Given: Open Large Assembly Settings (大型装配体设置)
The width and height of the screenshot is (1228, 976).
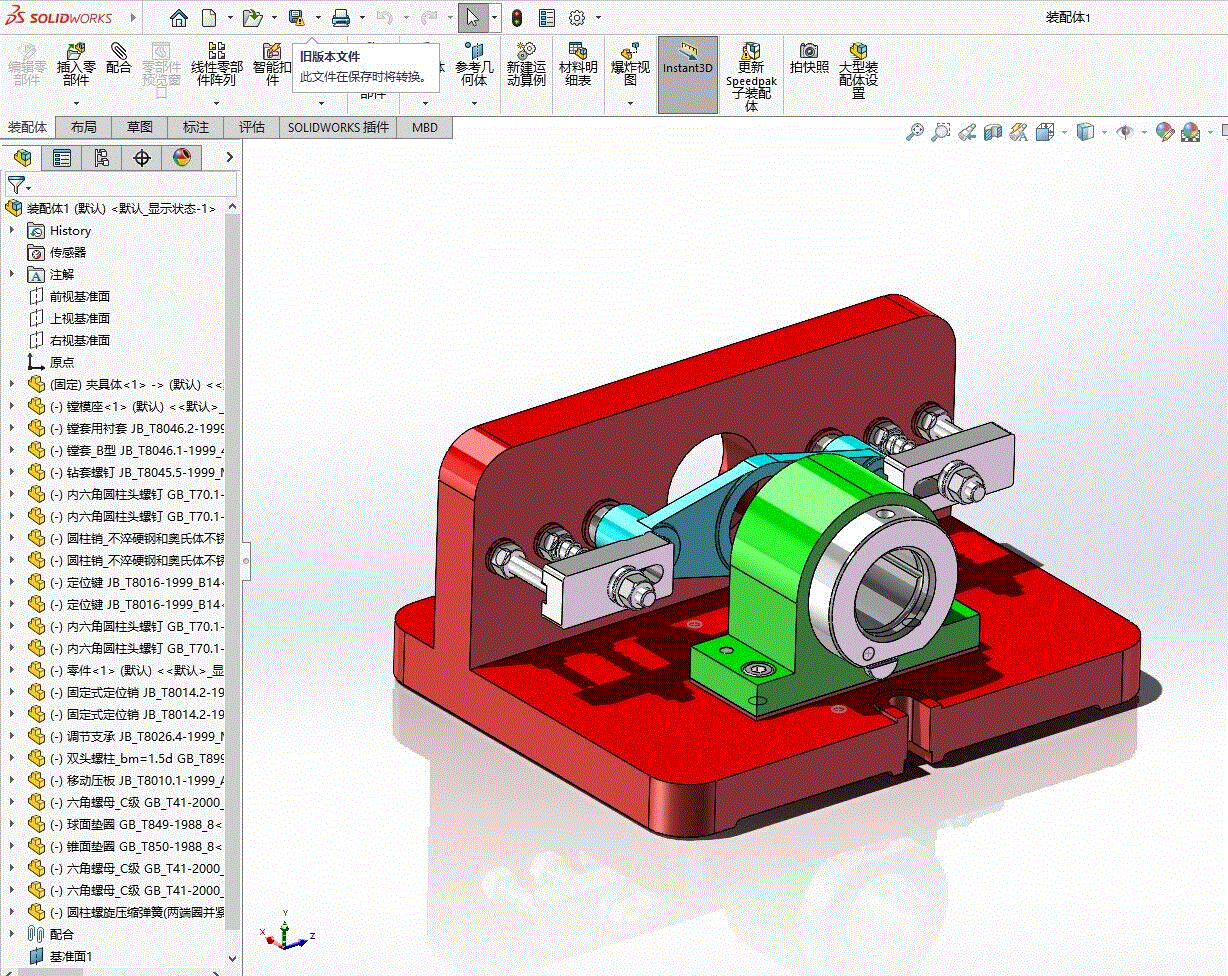Looking at the screenshot, I should point(858,70).
